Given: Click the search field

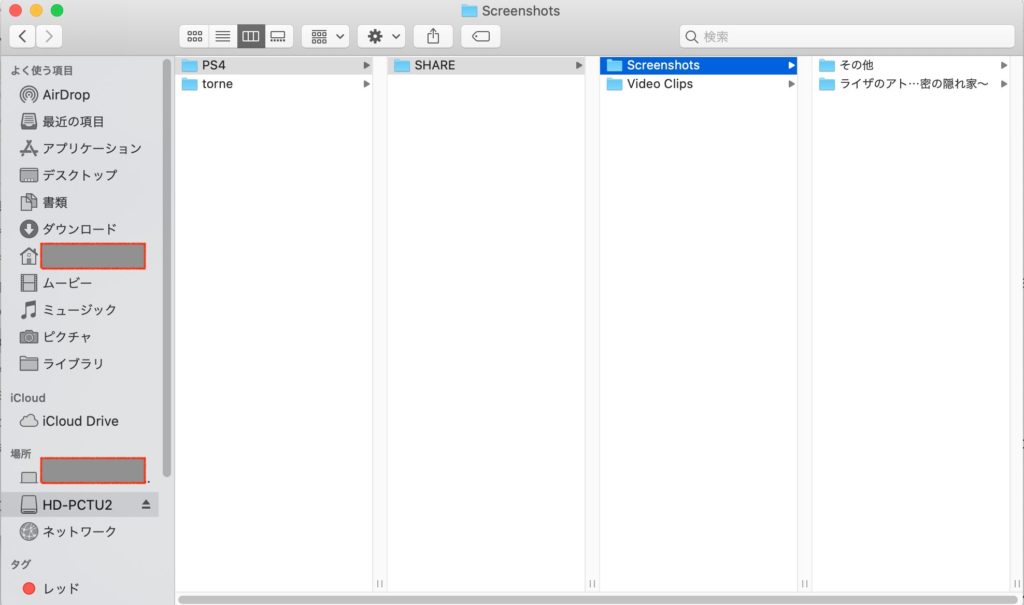Looking at the screenshot, I should pyautogui.click(x=847, y=37).
